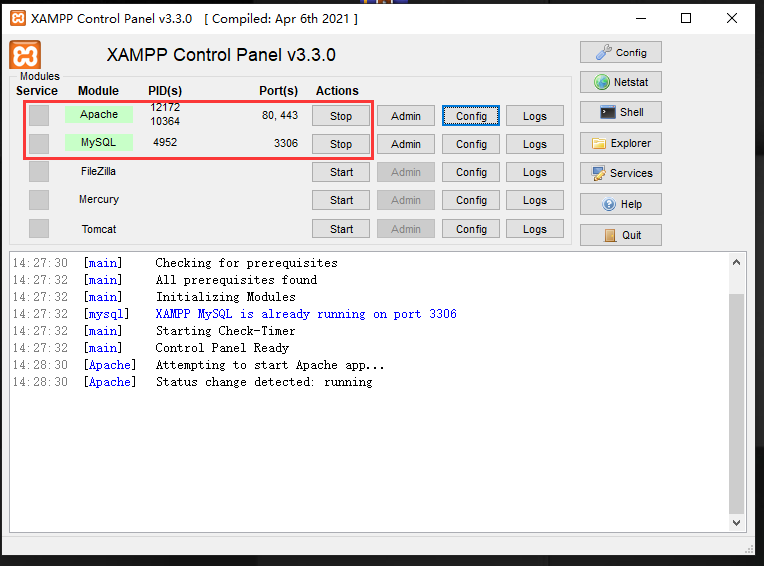Open global Config with the wrench icon
The image size is (764, 566).
(x=620, y=52)
